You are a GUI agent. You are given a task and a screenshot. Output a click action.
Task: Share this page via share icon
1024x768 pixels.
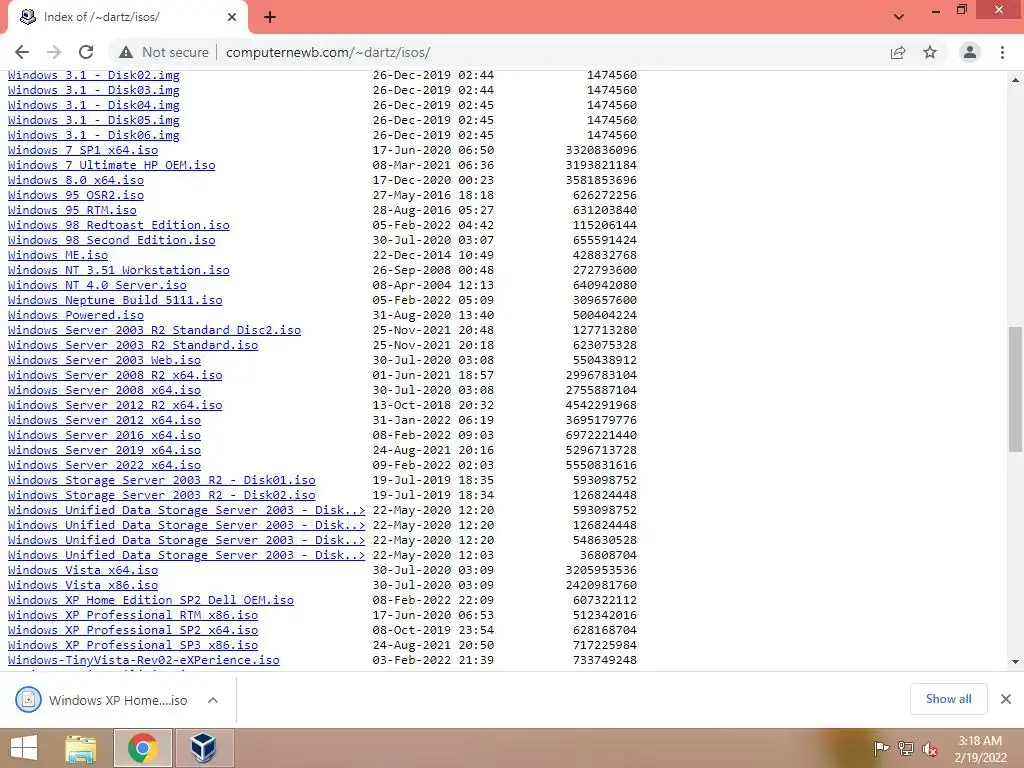click(898, 52)
